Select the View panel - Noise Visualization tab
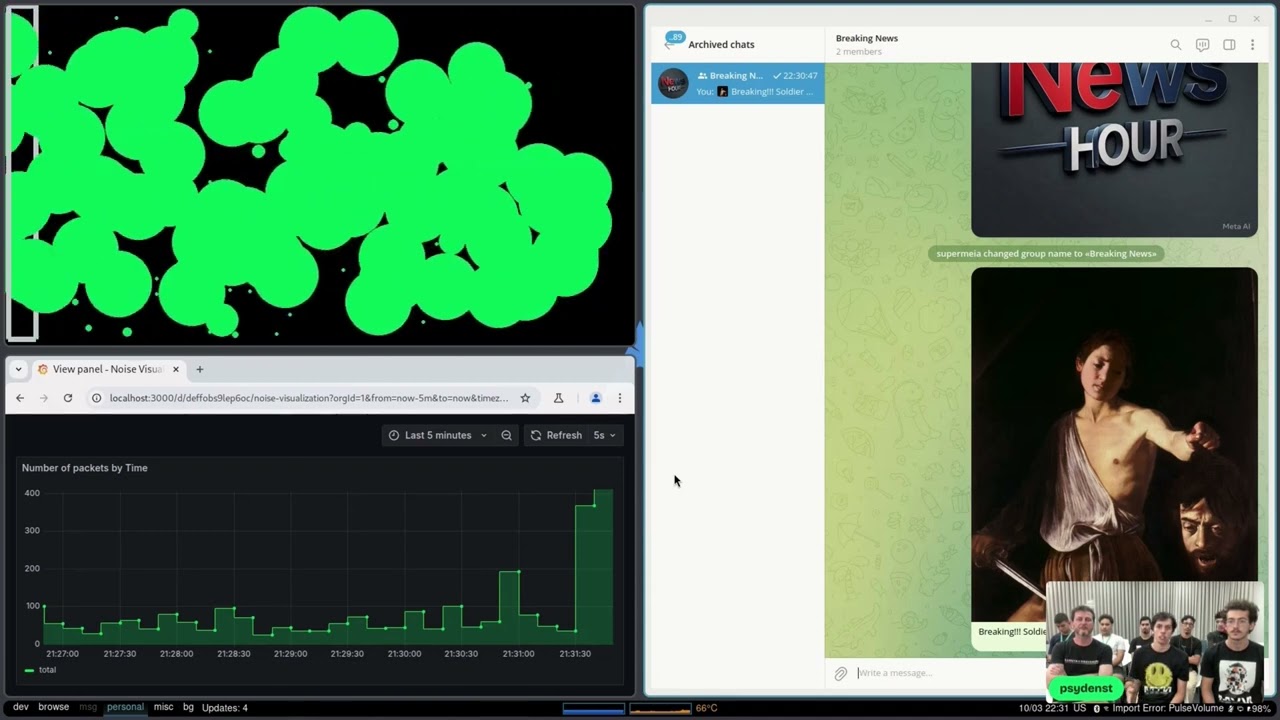Screen dimensions: 1280x720 click(x=108, y=369)
